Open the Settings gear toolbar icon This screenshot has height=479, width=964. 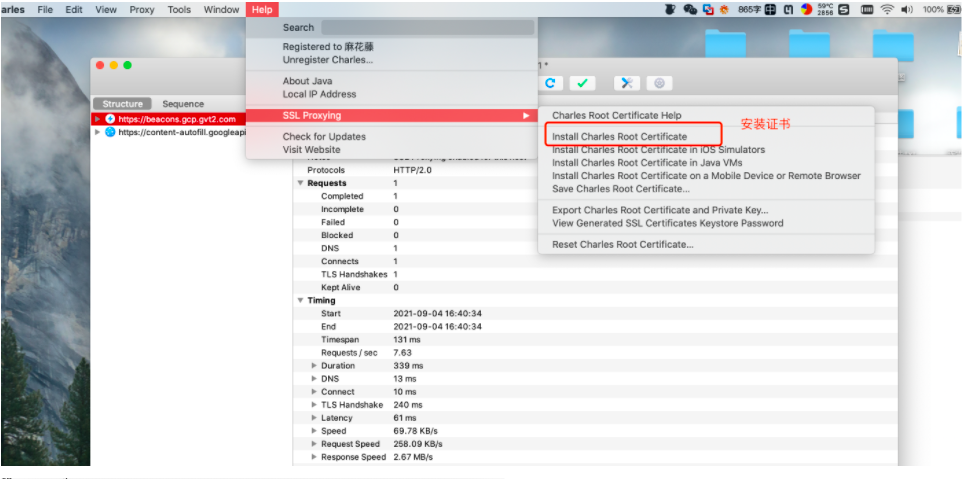(x=660, y=83)
